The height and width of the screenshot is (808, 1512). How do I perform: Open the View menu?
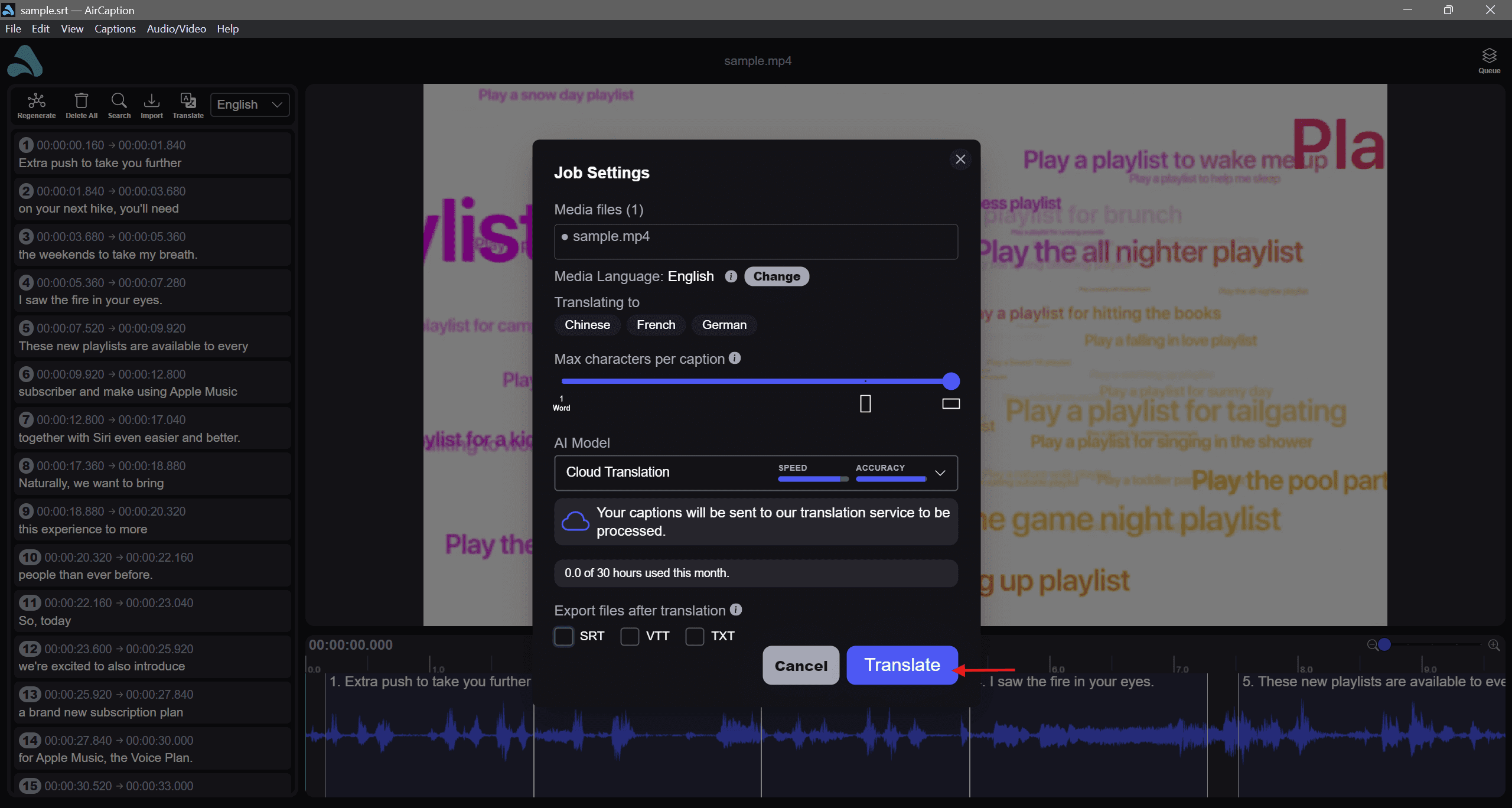pos(72,29)
